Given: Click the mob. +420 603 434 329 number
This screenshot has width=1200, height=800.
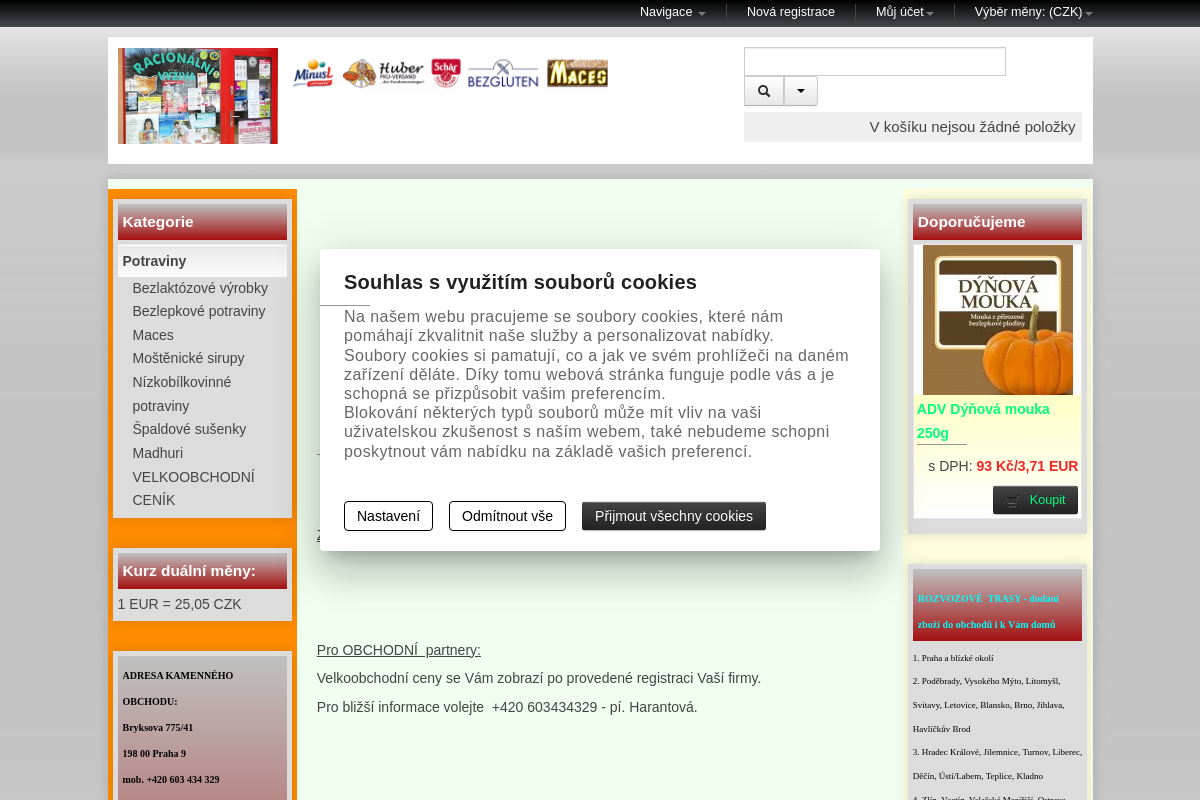Looking at the screenshot, I should pos(171,779).
